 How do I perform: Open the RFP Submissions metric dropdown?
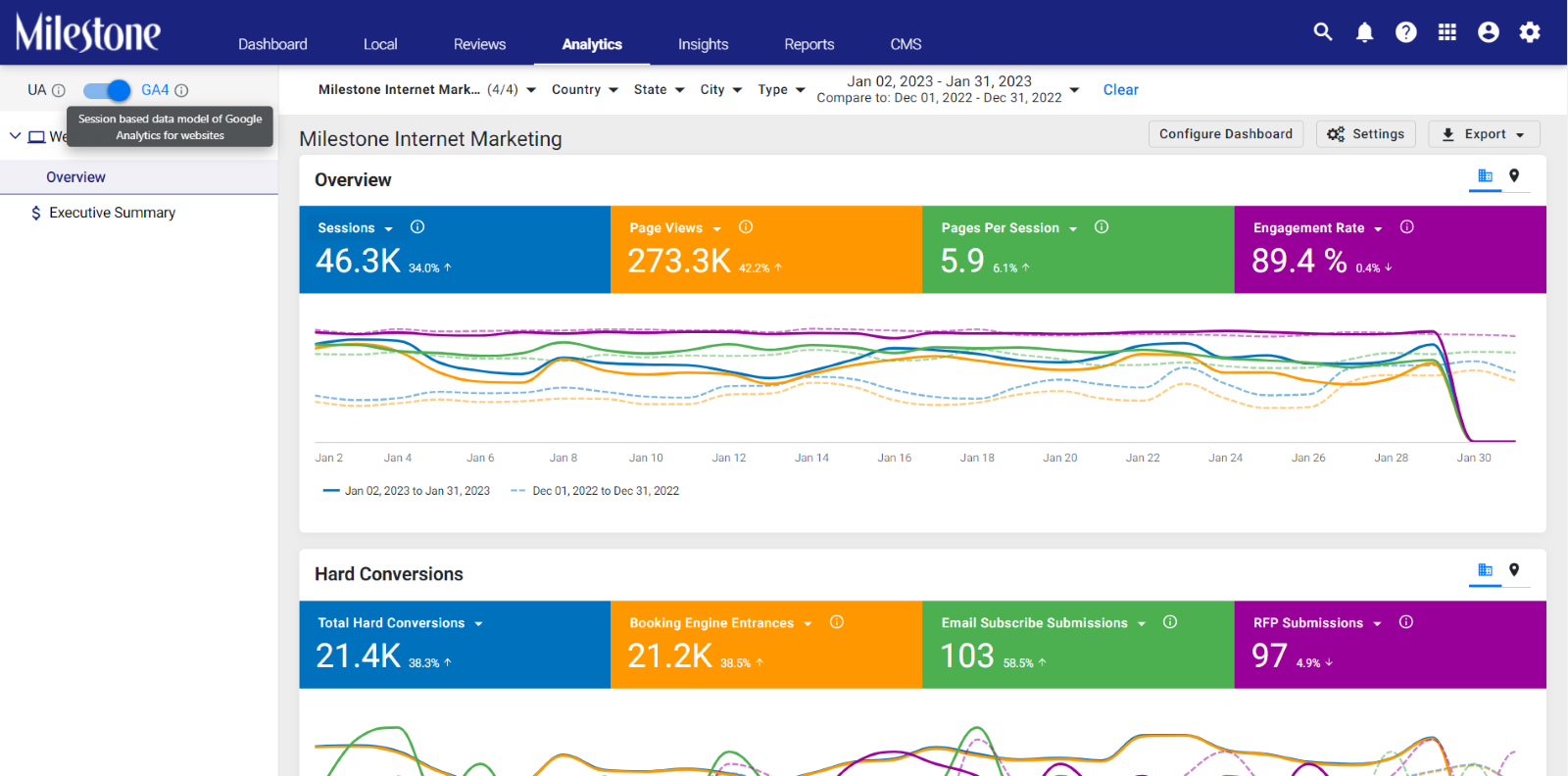pos(1378,624)
